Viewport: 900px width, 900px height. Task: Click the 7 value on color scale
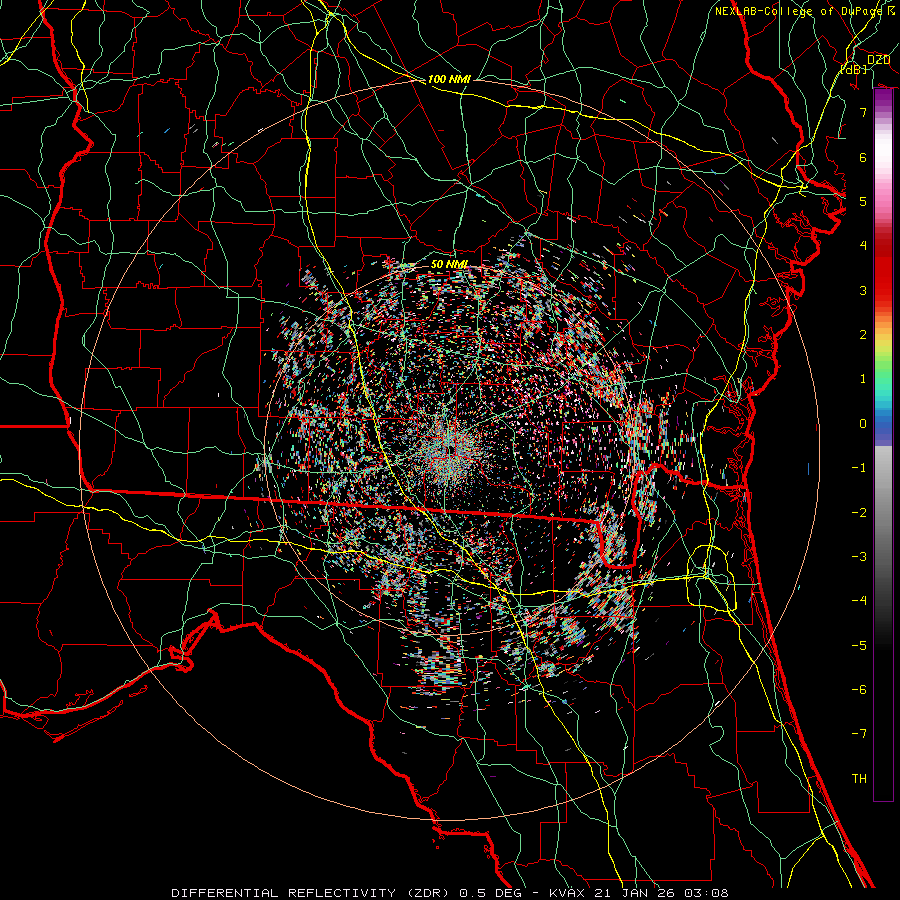pyautogui.click(x=863, y=112)
